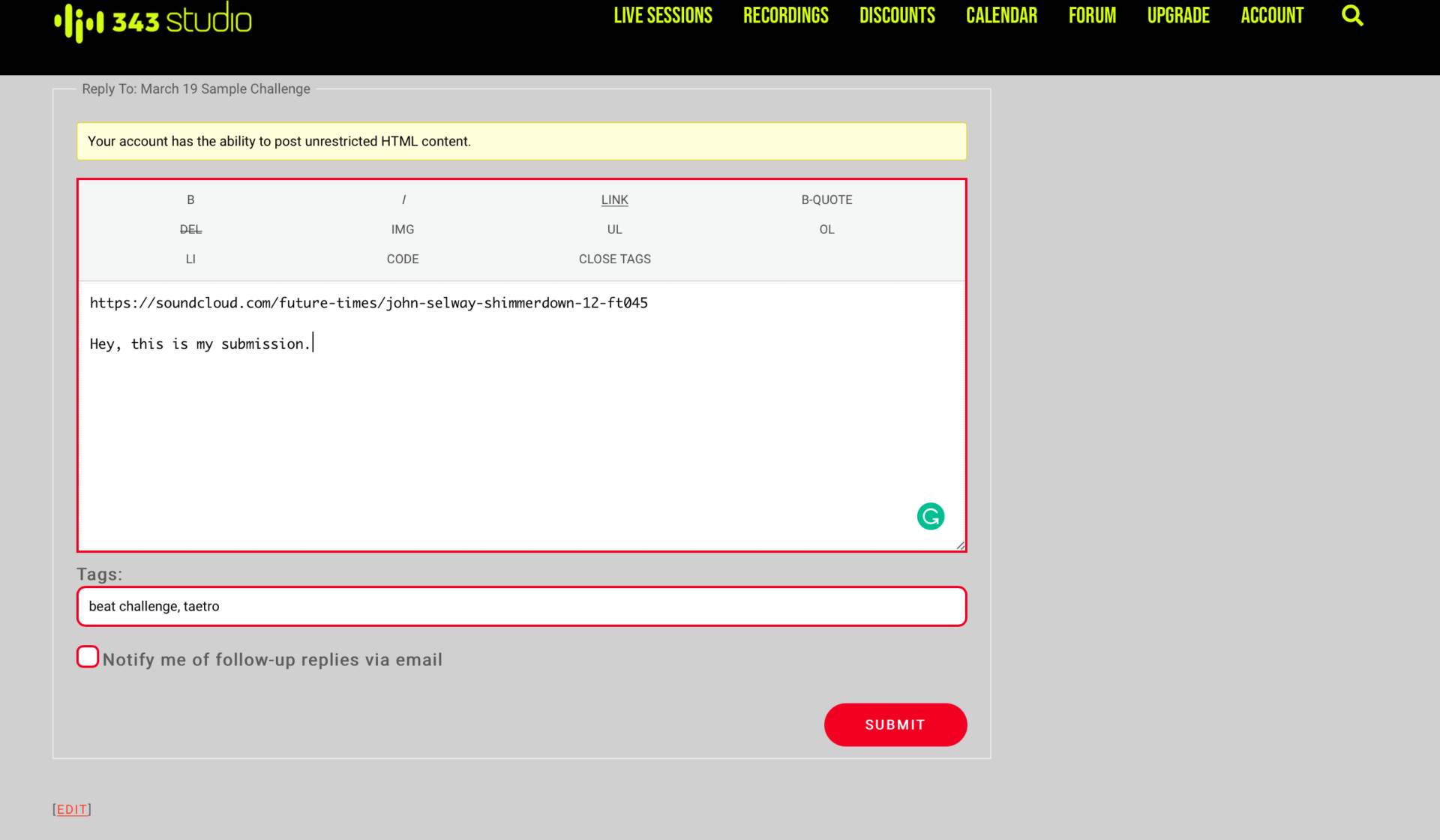Click the CLOSE TAGS button
1440x840 pixels.
615,259
